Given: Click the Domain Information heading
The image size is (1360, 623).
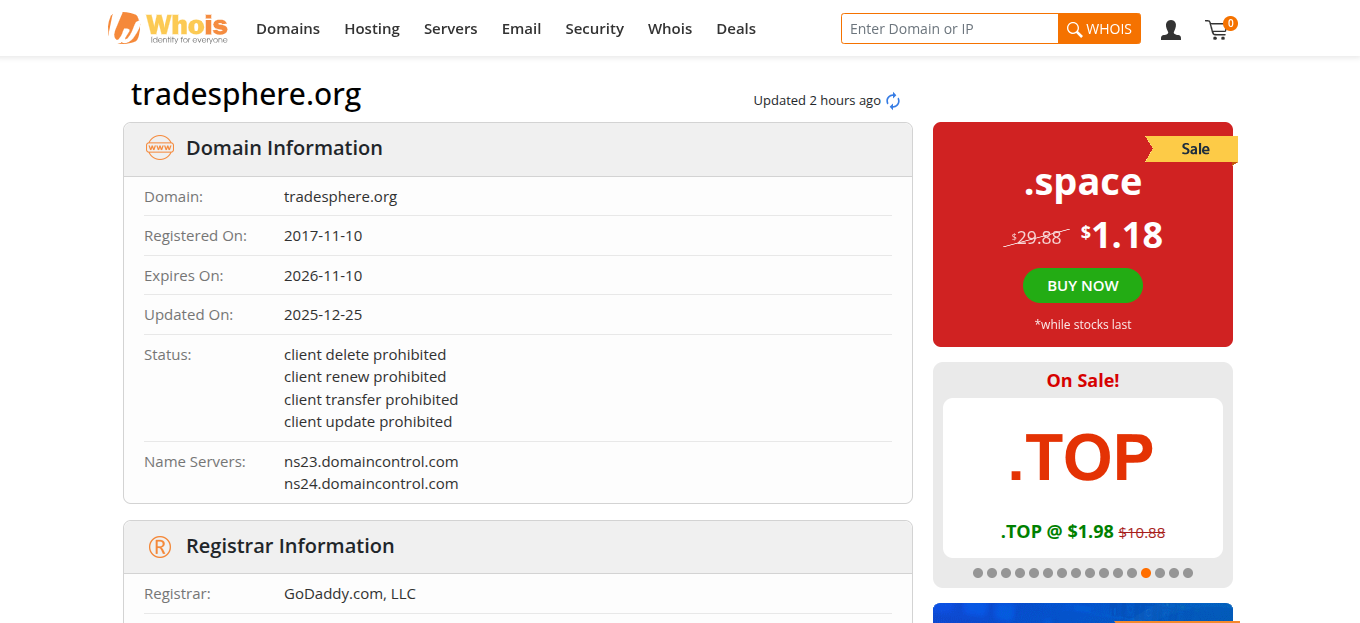Looking at the screenshot, I should tap(284, 148).
